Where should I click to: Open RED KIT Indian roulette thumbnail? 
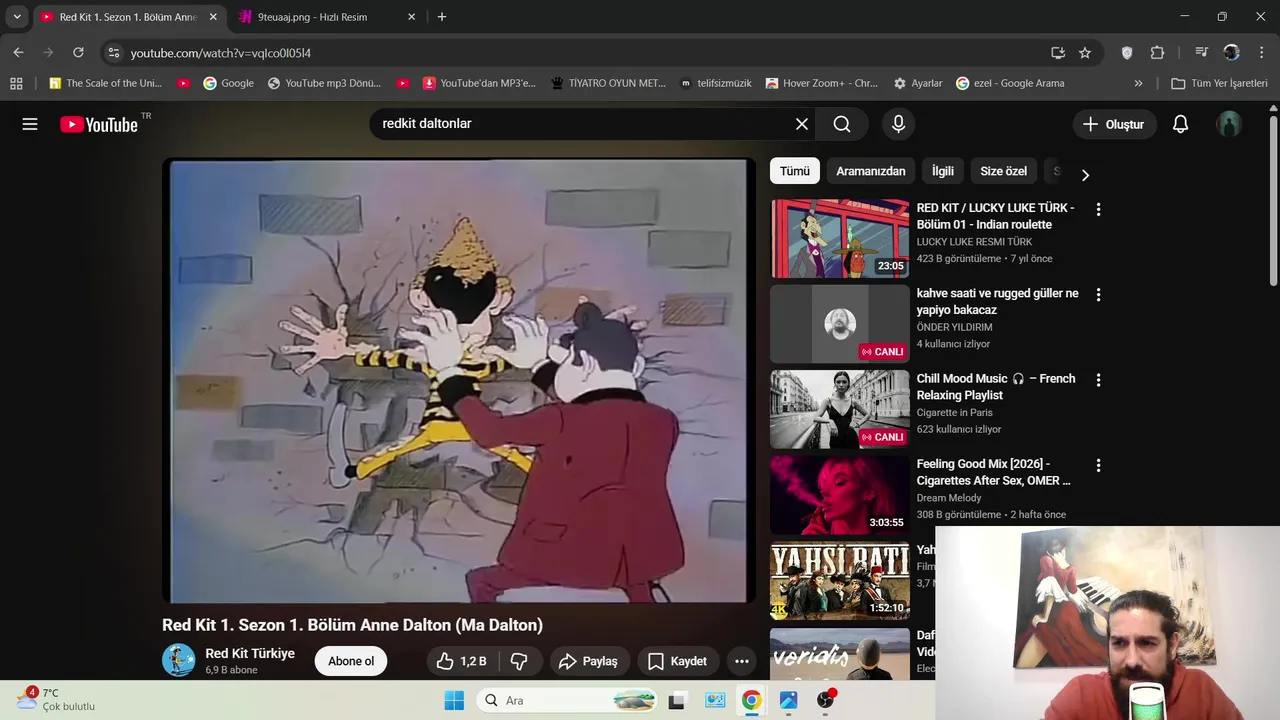pyautogui.click(x=839, y=238)
